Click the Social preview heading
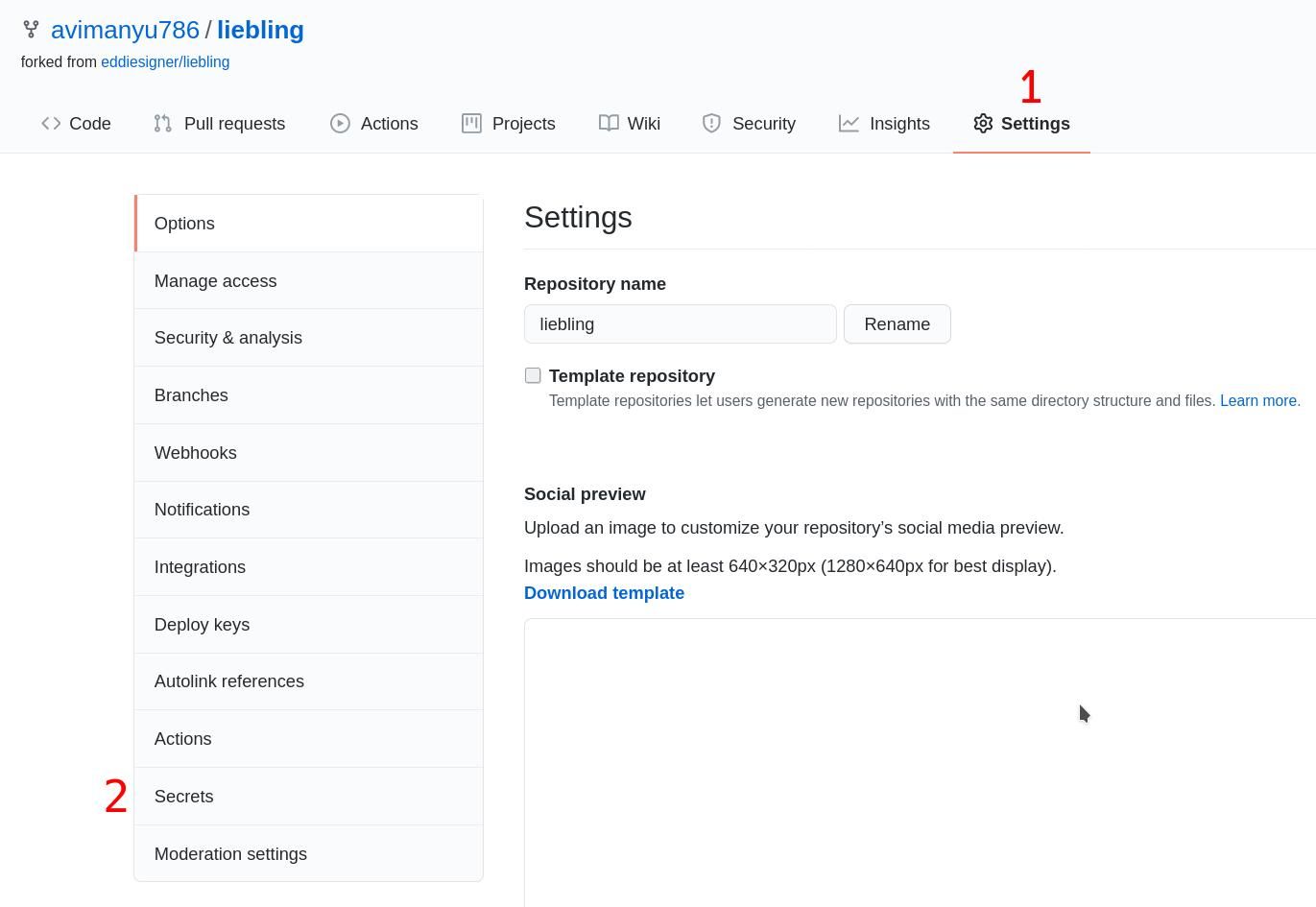This screenshot has height=907, width=1316. coord(585,494)
